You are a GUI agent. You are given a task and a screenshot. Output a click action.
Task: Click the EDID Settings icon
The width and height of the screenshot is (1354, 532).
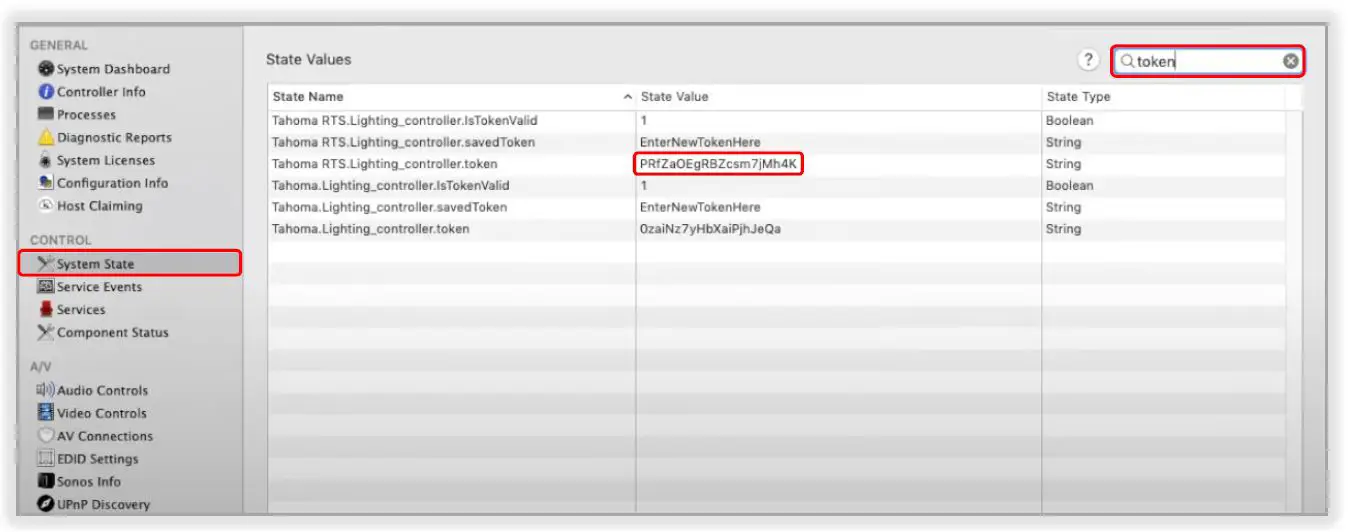[46, 459]
